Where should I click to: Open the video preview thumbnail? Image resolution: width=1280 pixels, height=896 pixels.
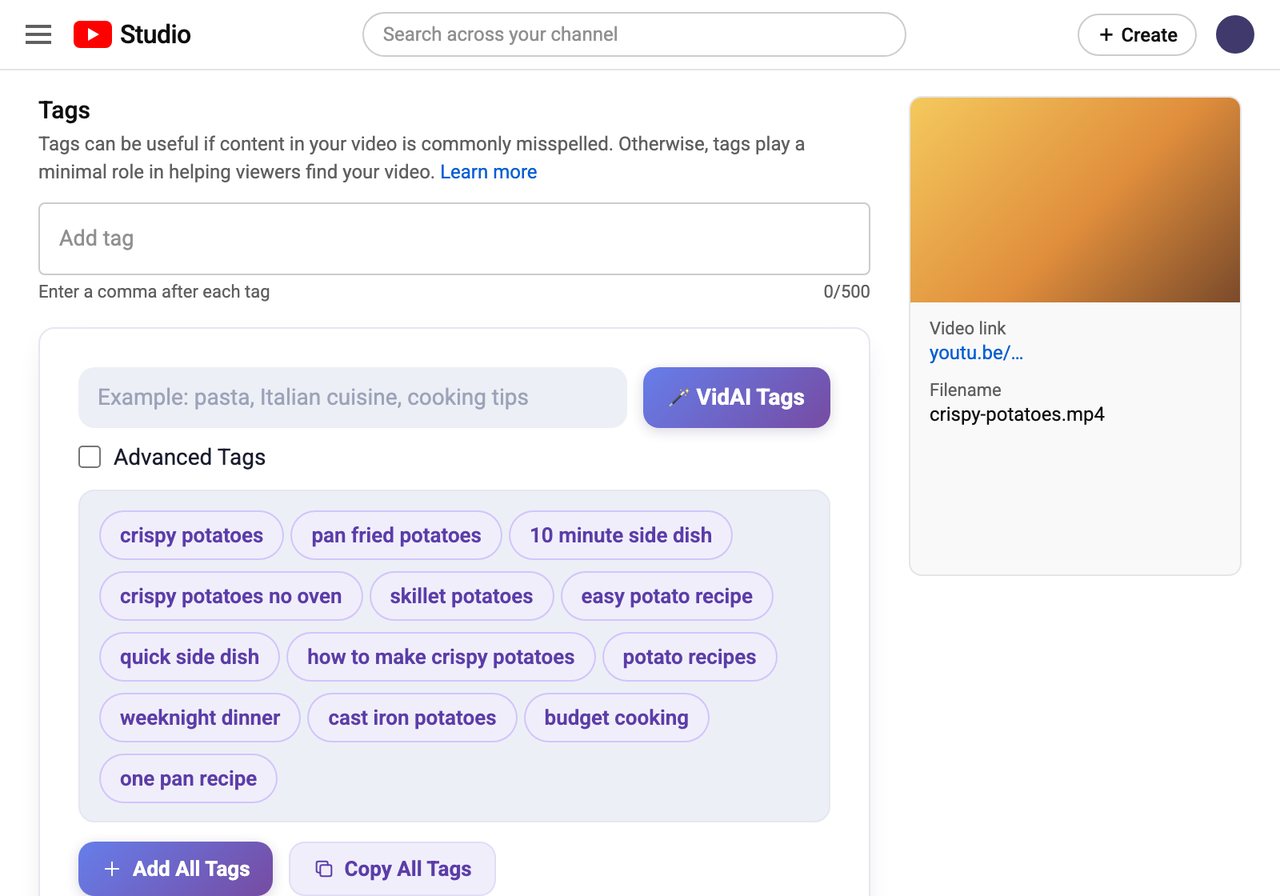(x=1075, y=200)
